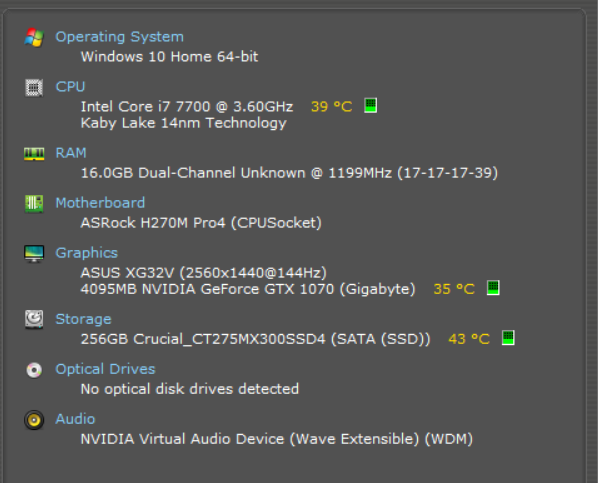This screenshot has width=598, height=483.
Task: Open the Audio section heading
Action: point(75,419)
